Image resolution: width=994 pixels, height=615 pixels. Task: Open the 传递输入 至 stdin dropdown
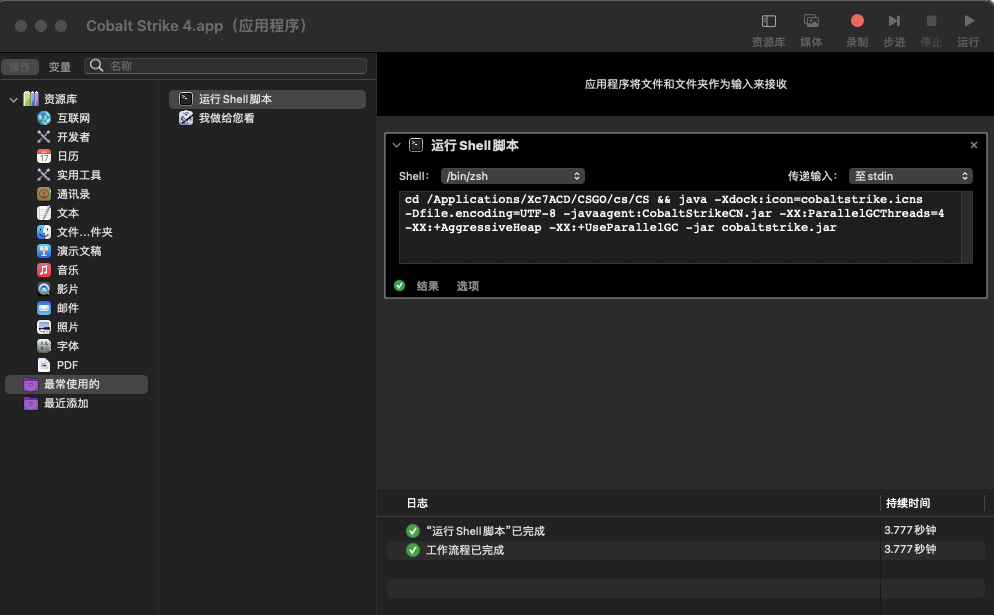click(910, 176)
